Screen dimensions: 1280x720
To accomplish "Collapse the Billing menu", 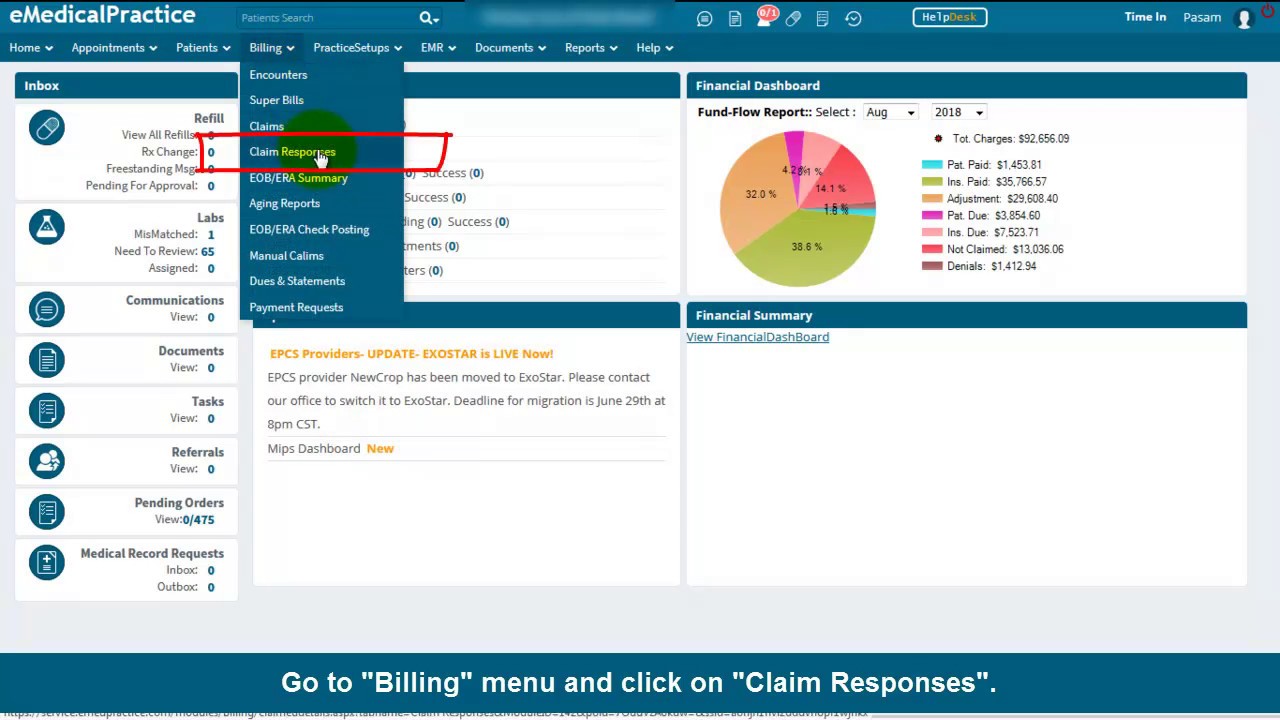I will 271,48.
